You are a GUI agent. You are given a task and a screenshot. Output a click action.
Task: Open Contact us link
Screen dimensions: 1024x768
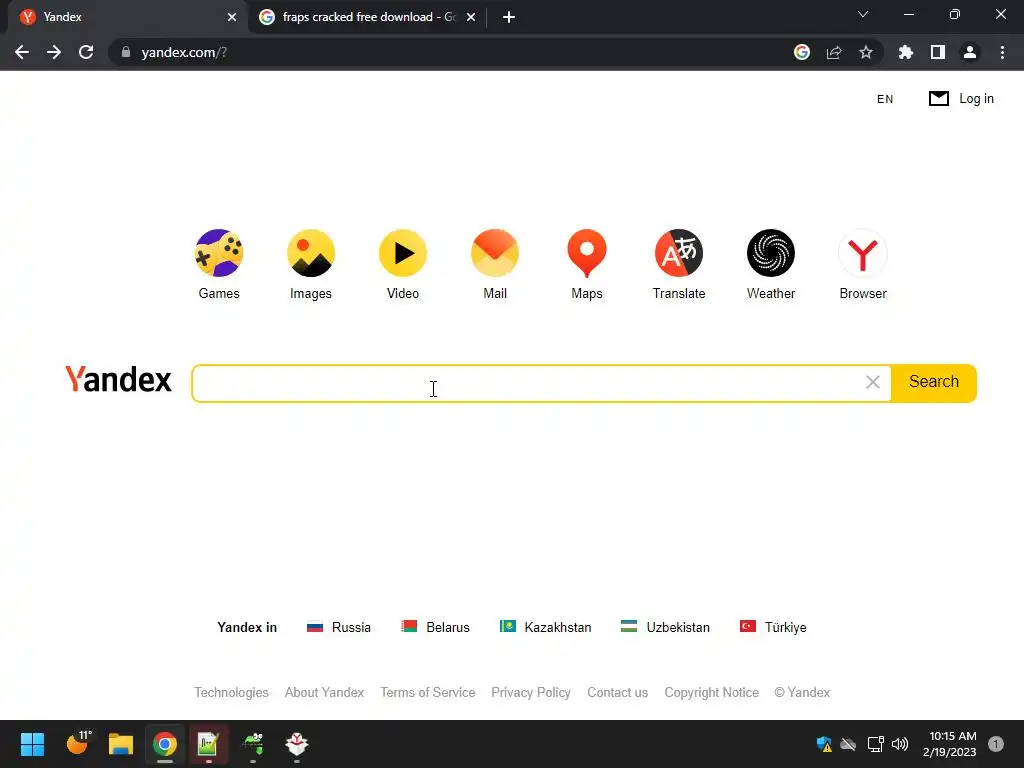618,692
